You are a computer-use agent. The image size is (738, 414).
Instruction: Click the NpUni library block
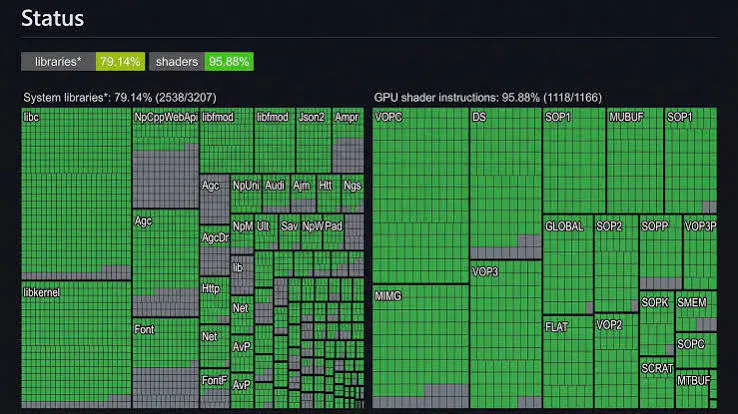(x=246, y=193)
